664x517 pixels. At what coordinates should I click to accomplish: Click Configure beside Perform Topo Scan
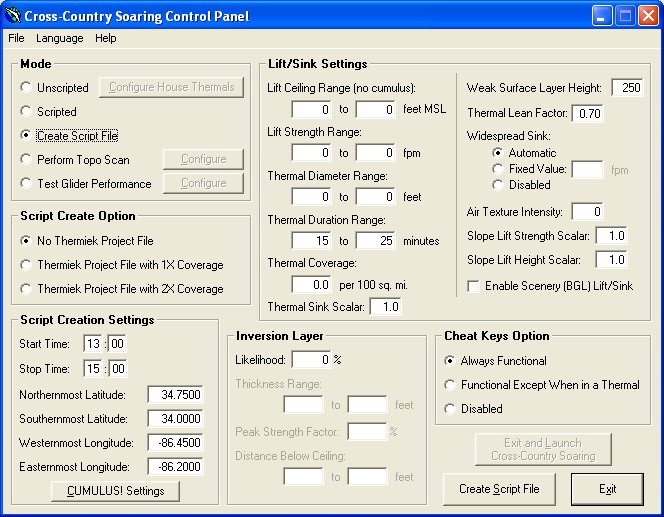[204, 159]
